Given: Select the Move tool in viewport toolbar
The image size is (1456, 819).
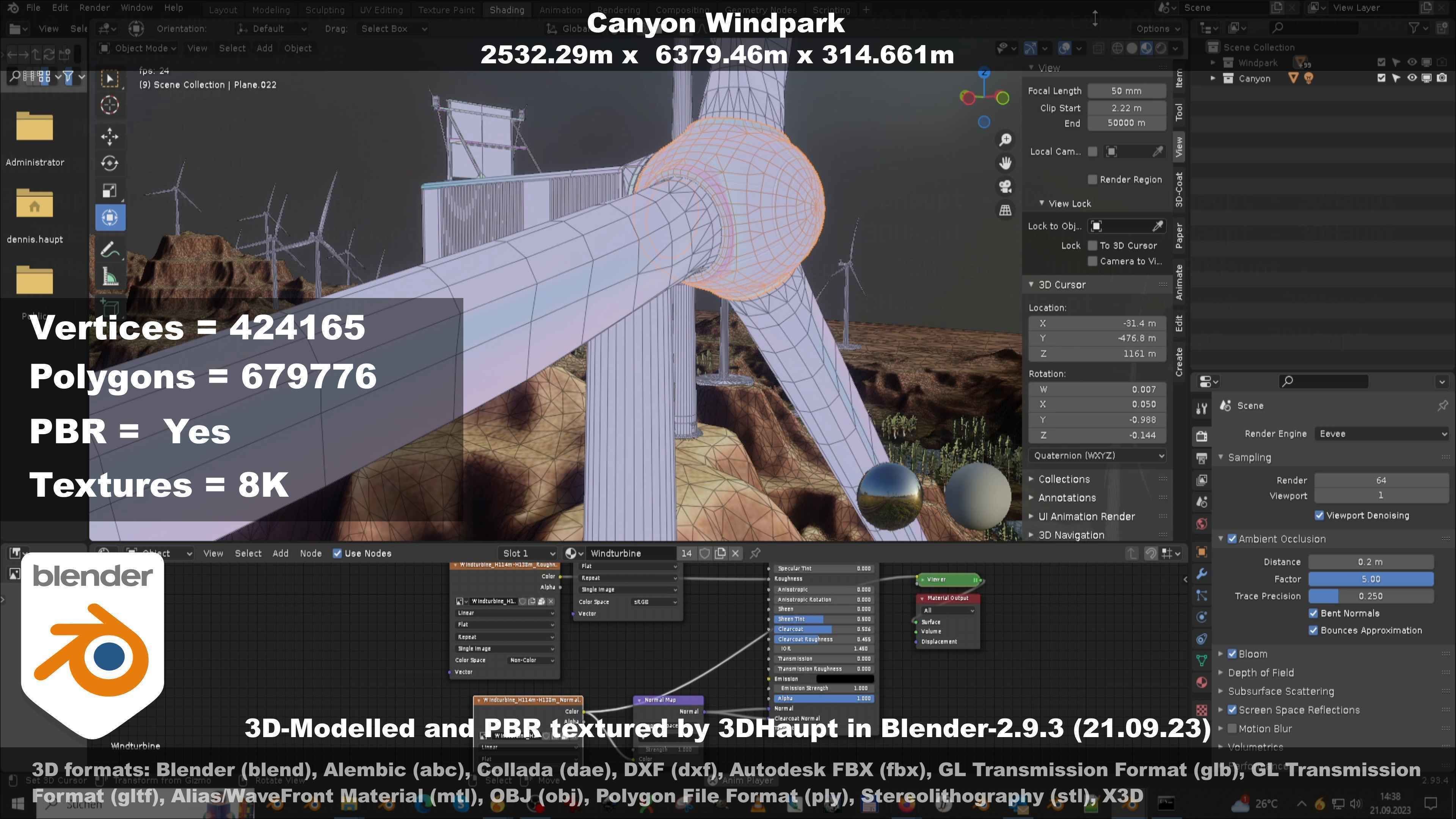Looking at the screenshot, I should coord(110,136).
